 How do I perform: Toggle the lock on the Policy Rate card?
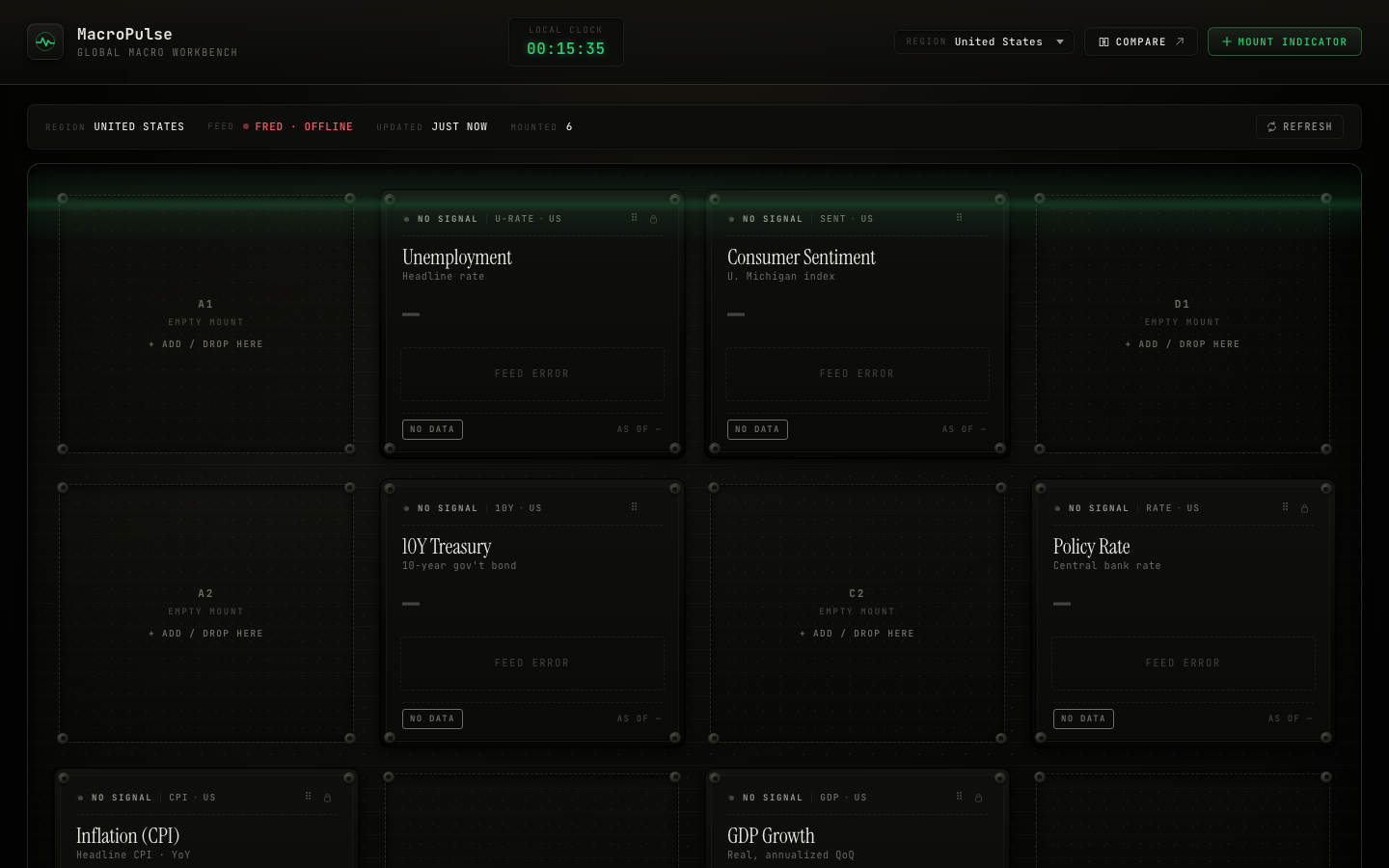pyautogui.click(x=1304, y=508)
